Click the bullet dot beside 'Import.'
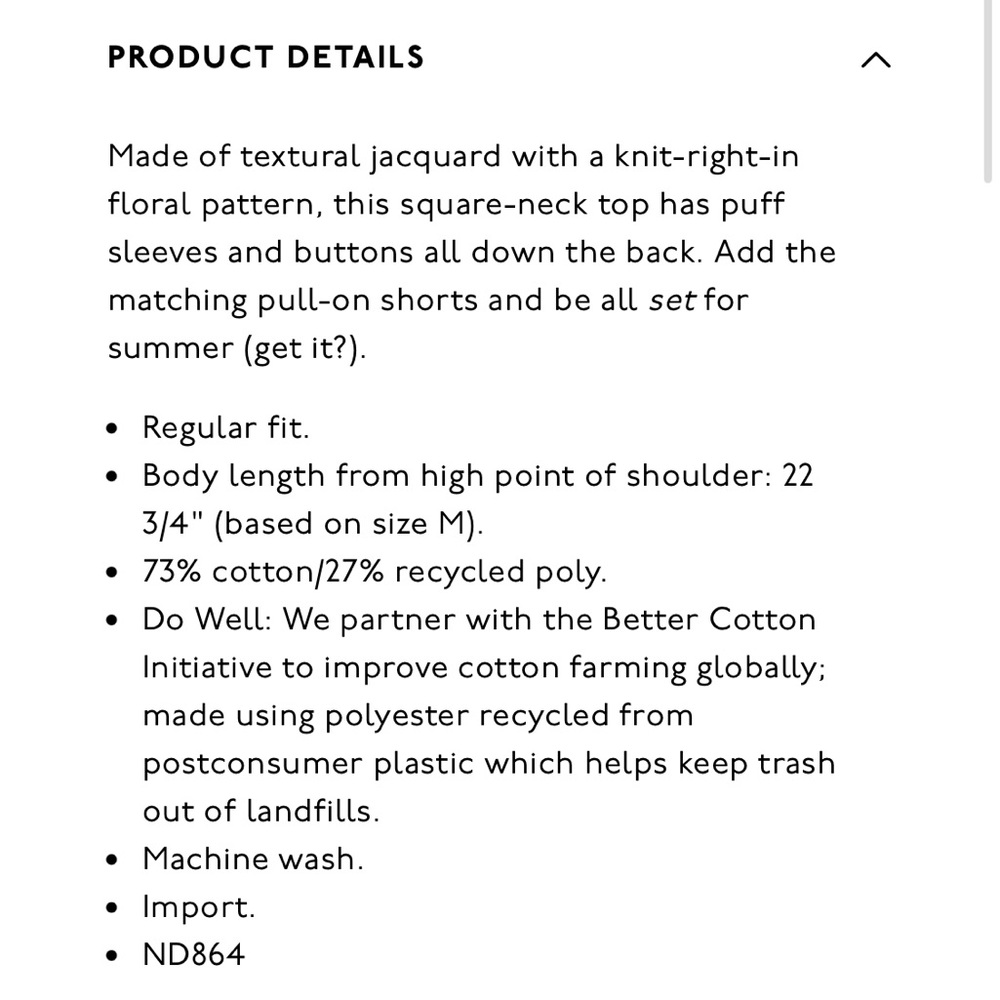The height and width of the screenshot is (1000, 1000). (x=112, y=908)
